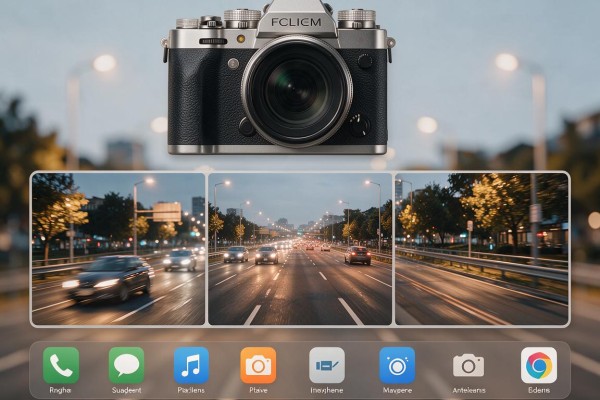Click the FCLICM camera image
600x400 pixels.
(x=278, y=78)
